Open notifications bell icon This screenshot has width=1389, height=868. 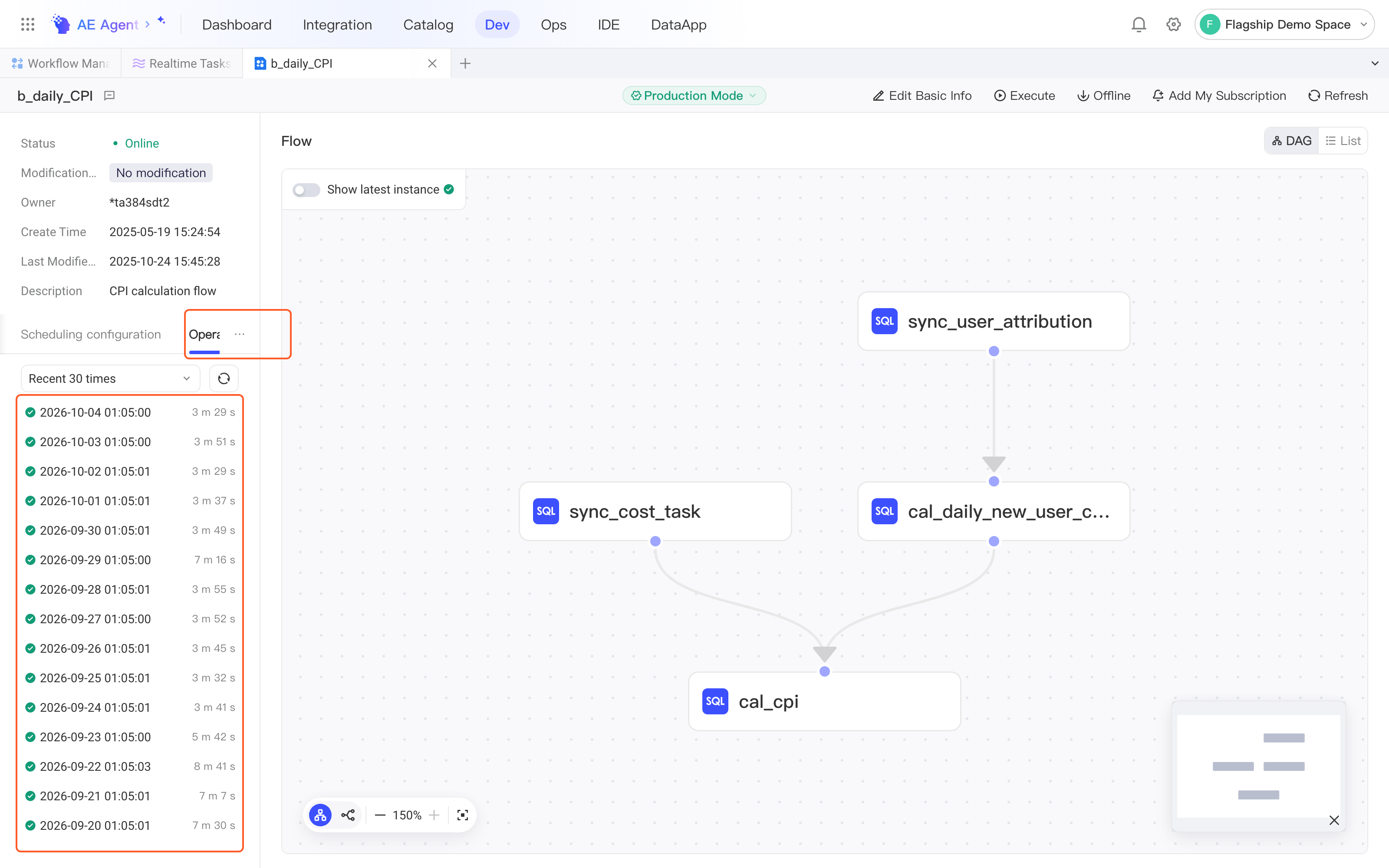pos(1139,24)
